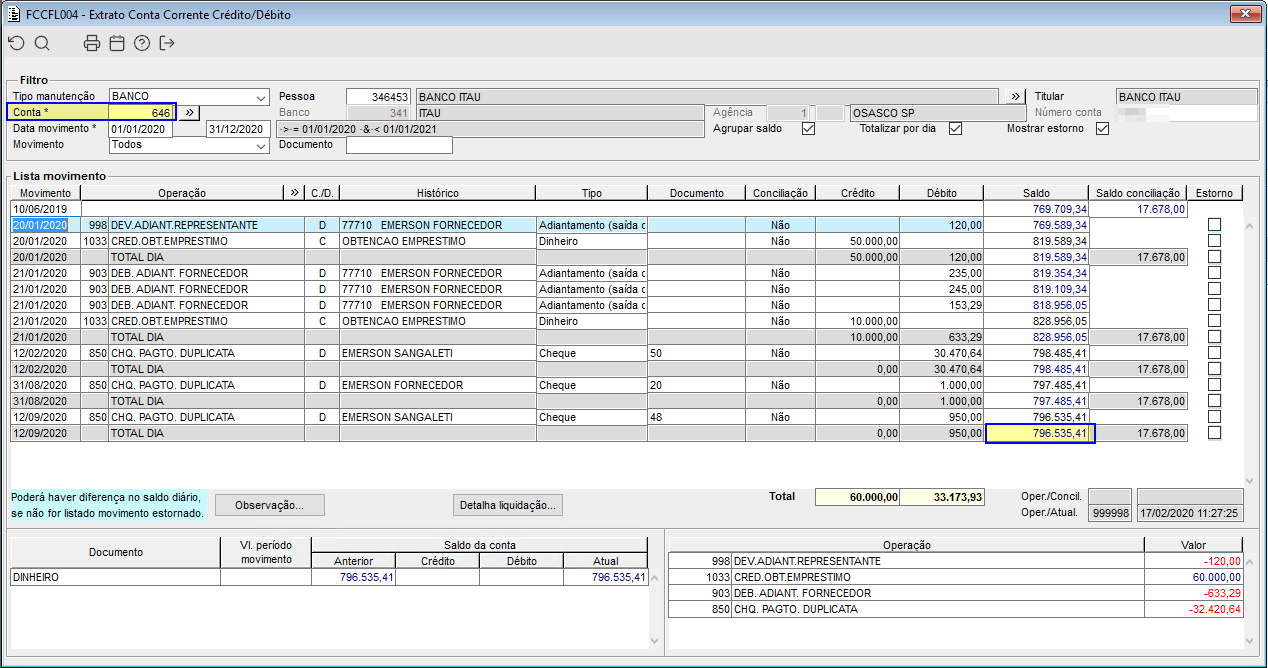Click lookup arrows button left of Titular
Screen dimensions: 1268x668
click(1016, 96)
